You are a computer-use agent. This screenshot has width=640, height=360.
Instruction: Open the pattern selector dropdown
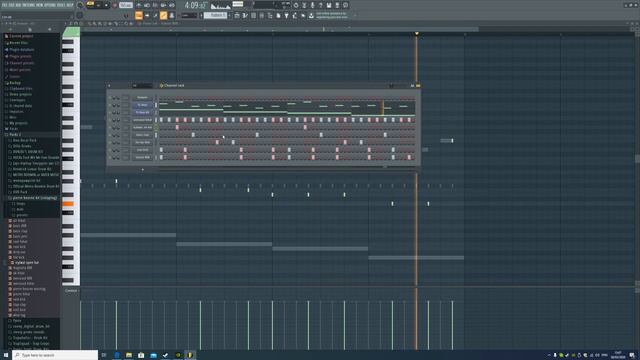(215, 16)
